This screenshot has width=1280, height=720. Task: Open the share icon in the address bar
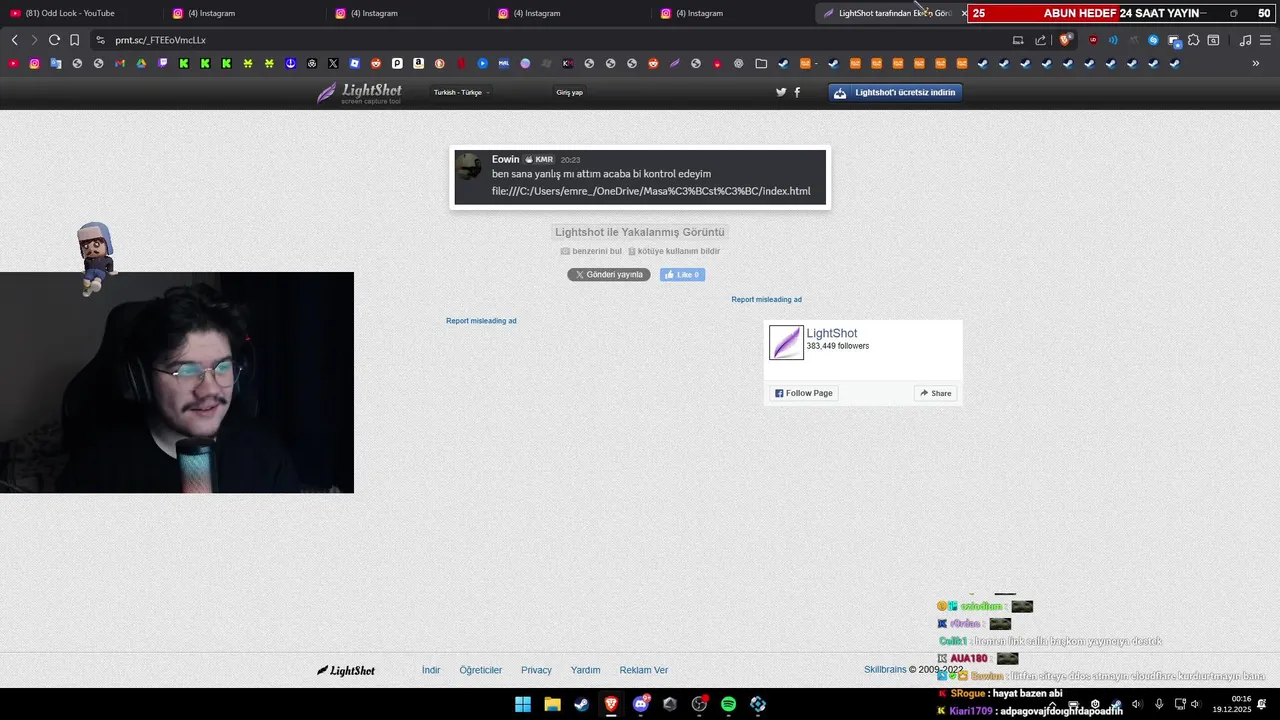click(x=1040, y=40)
